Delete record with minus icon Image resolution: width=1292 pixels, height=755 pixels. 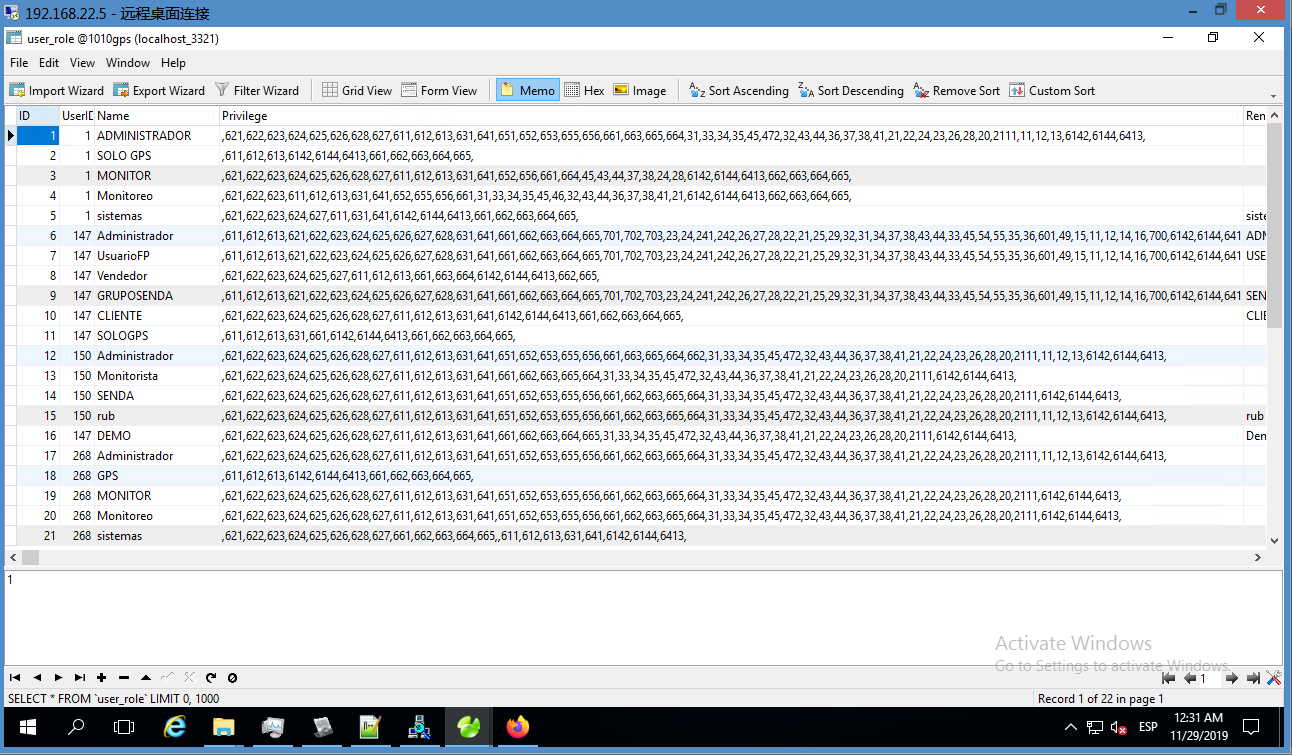(124, 678)
